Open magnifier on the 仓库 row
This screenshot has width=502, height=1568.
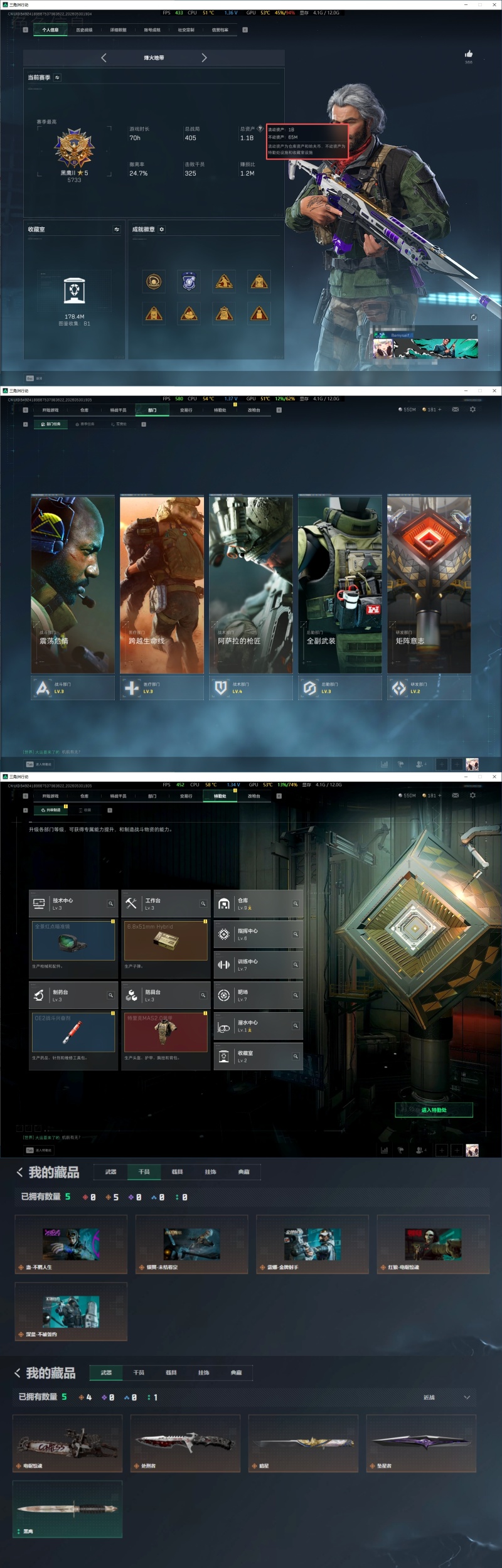296,904
